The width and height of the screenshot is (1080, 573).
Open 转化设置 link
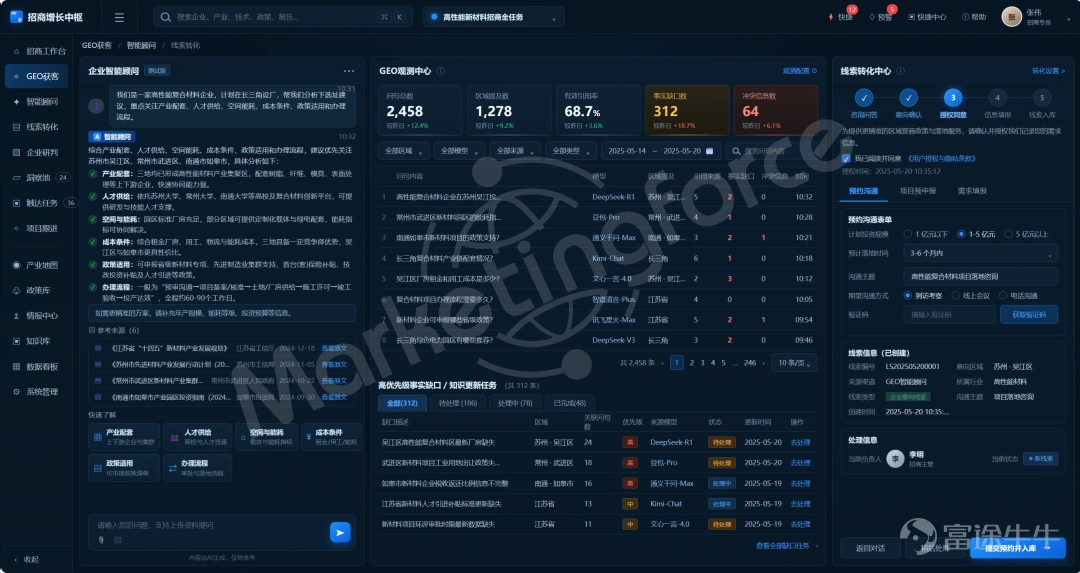click(1048, 71)
